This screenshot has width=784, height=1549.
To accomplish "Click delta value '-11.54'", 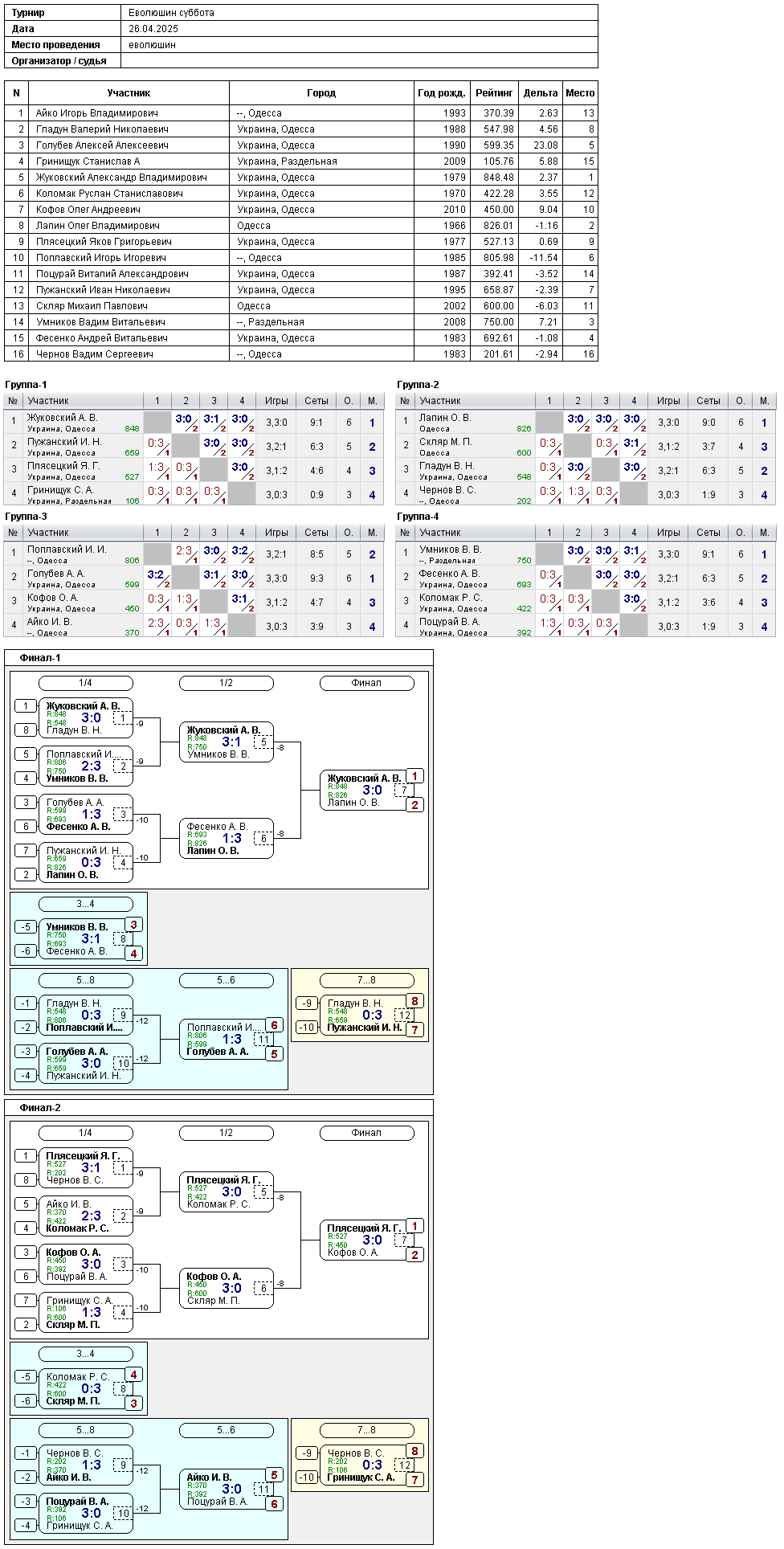I will pos(544,258).
